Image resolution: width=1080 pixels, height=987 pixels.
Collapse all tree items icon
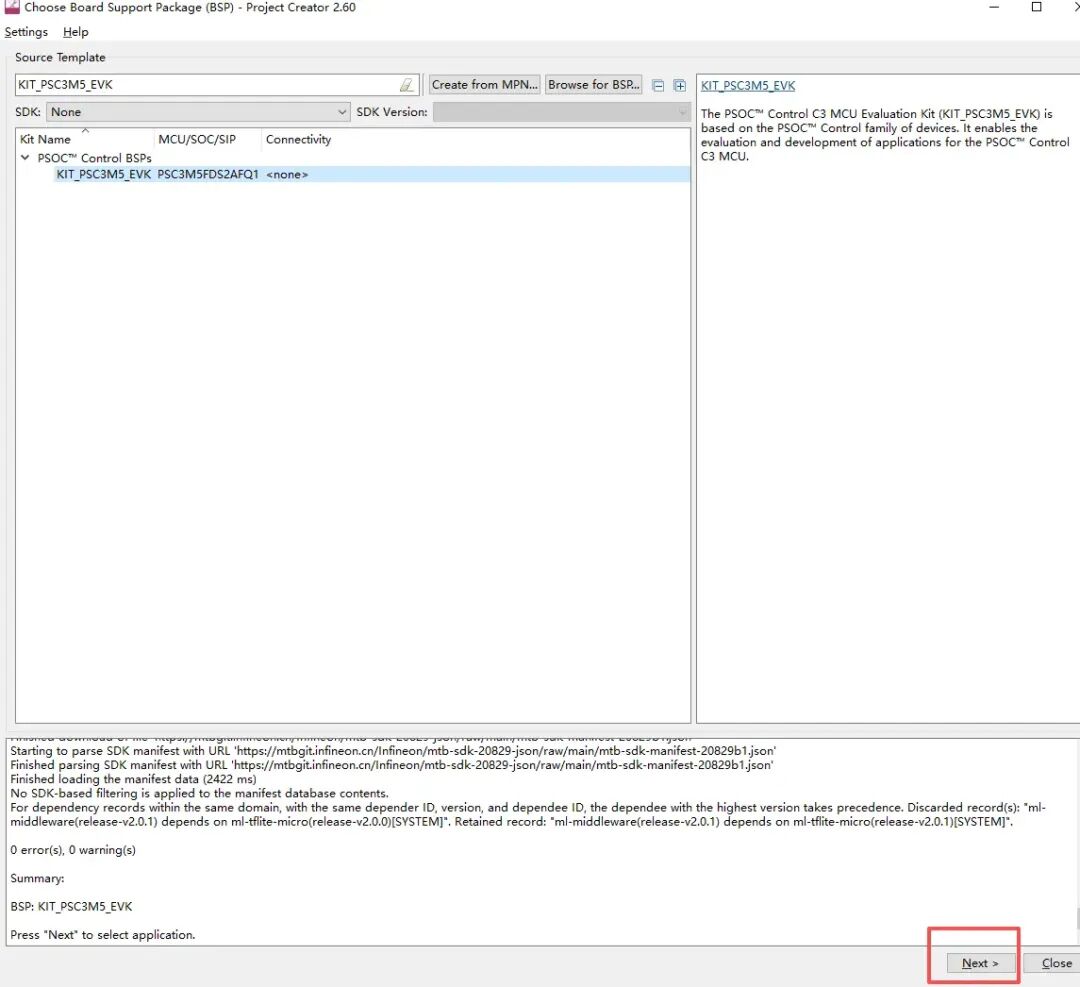click(x=658, y=85)
